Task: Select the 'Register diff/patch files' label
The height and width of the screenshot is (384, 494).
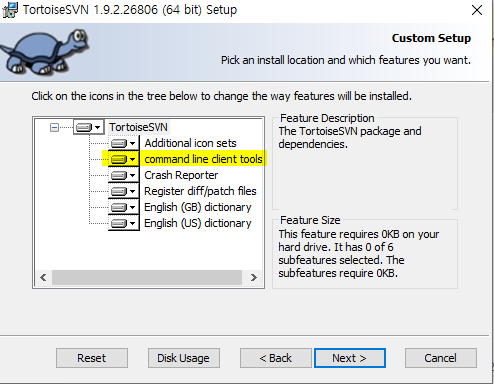Action: click(x=200, y=191)
